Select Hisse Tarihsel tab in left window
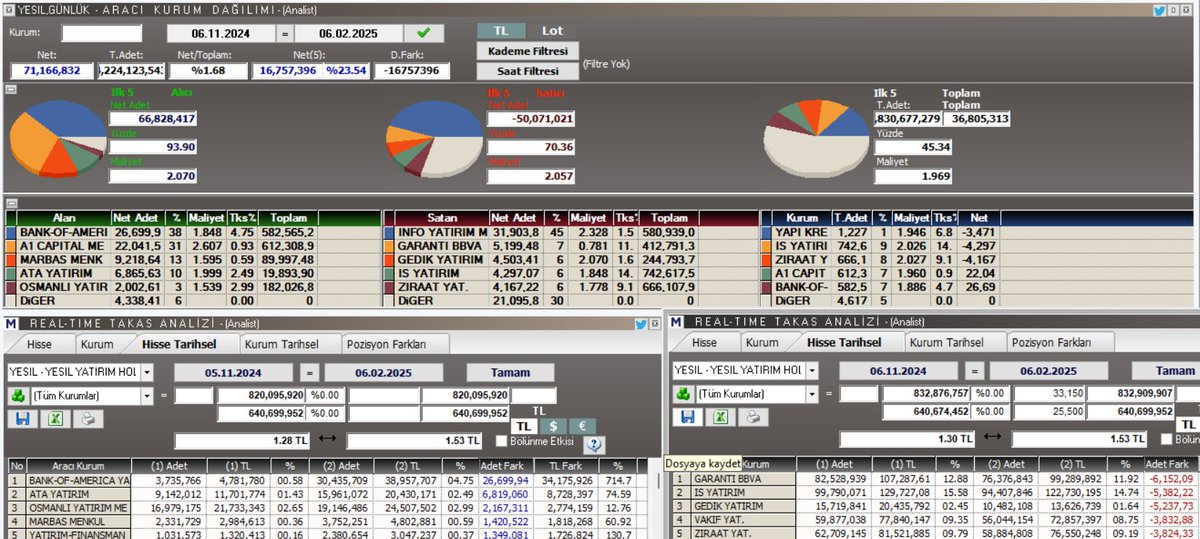This screenshot has width=1200, height=539. 180,343
